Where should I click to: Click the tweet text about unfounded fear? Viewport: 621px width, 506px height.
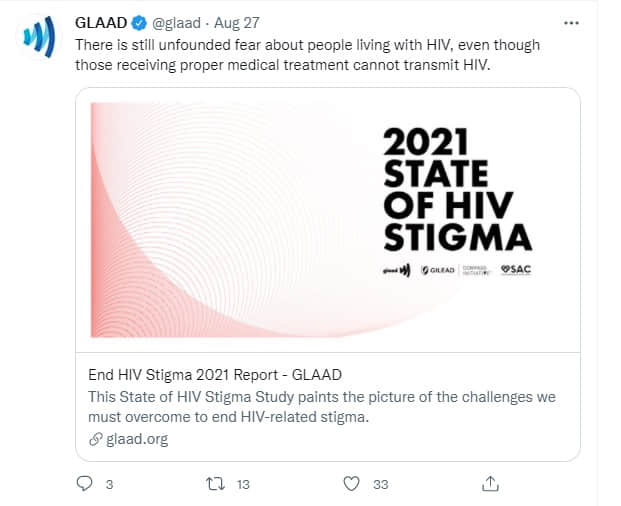(307, 55)
